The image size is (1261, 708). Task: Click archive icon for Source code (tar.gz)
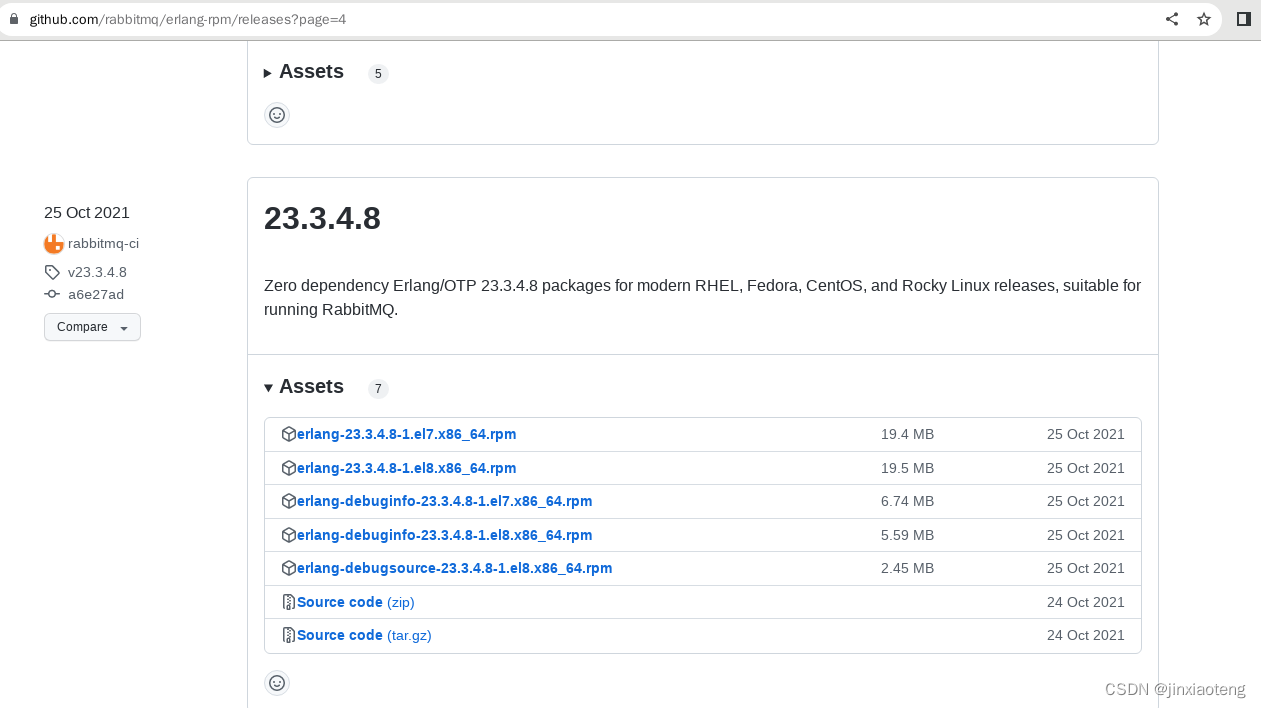289,635
